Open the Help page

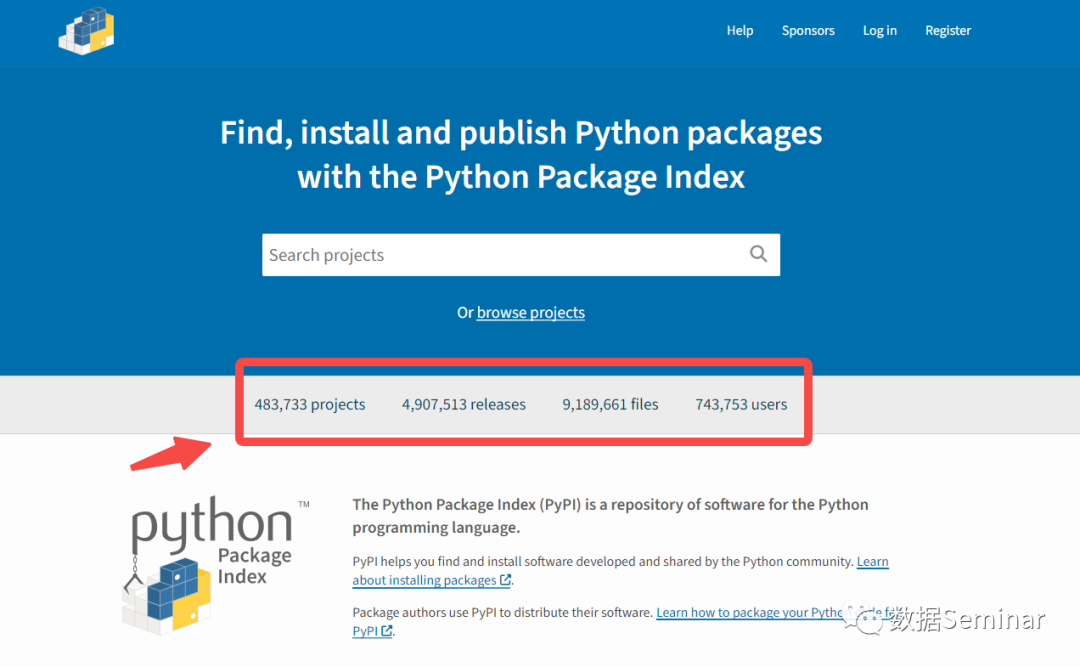[x=740, y=30]
